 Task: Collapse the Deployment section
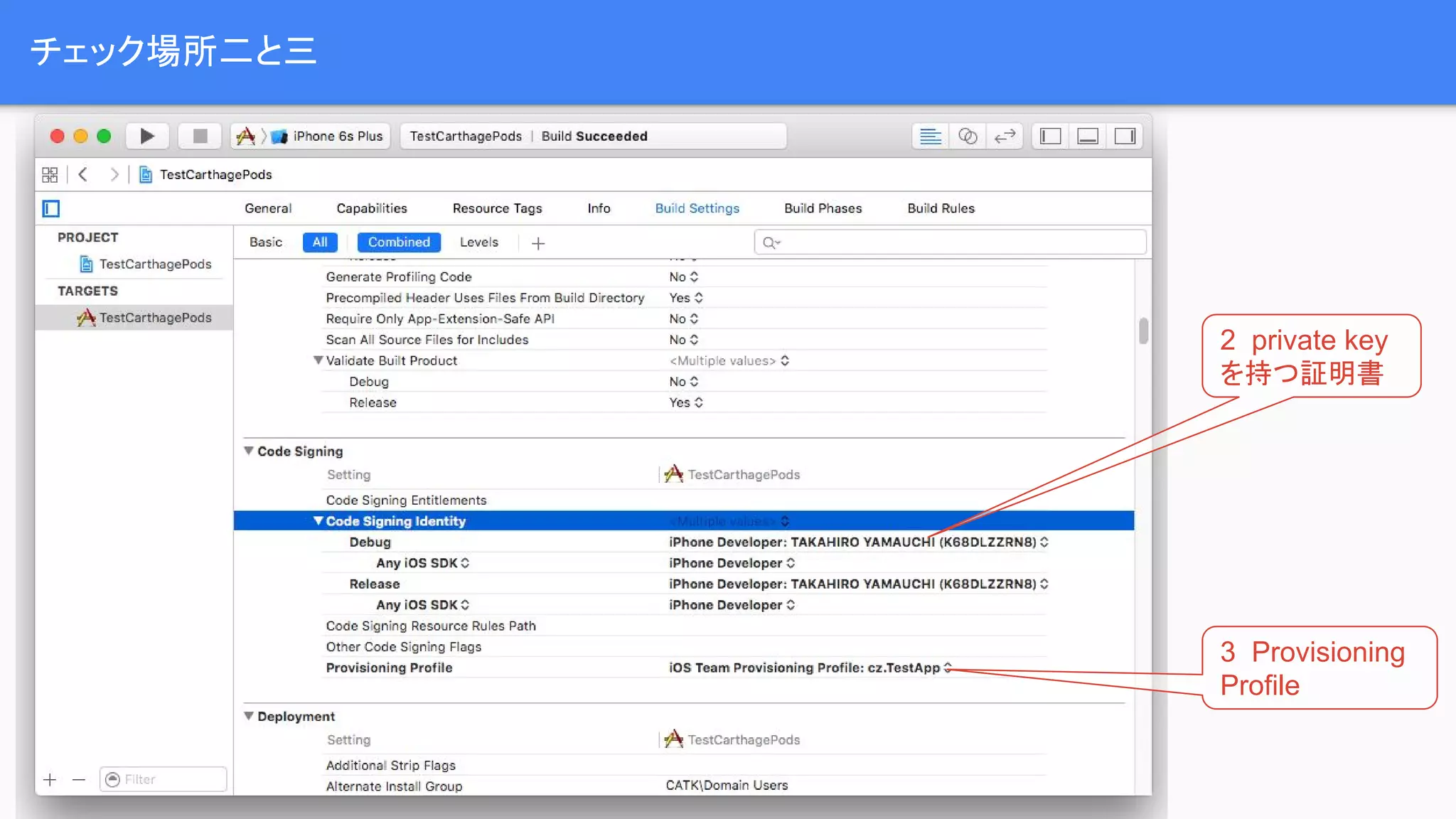click(249, 716)
